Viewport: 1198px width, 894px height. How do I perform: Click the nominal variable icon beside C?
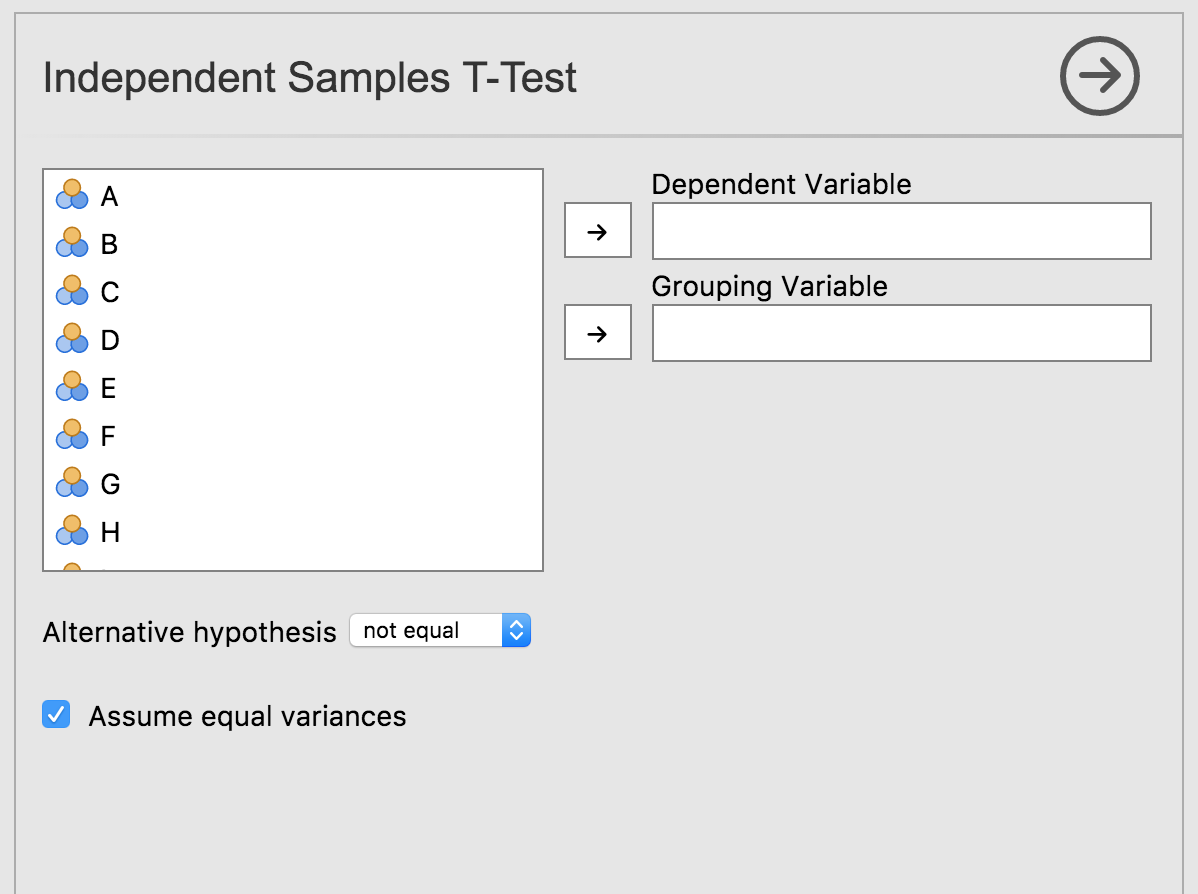point(72,291)
